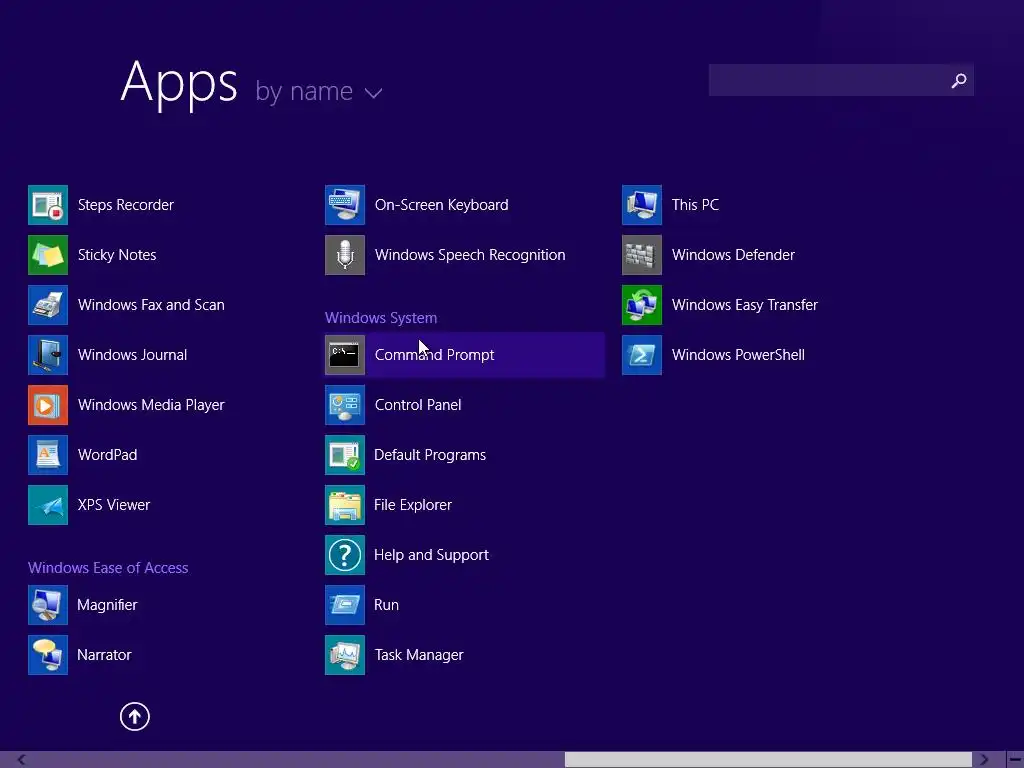1024x768 pixels.
Task: Launch File Explorer via its icon
Action: coord(345,505)
